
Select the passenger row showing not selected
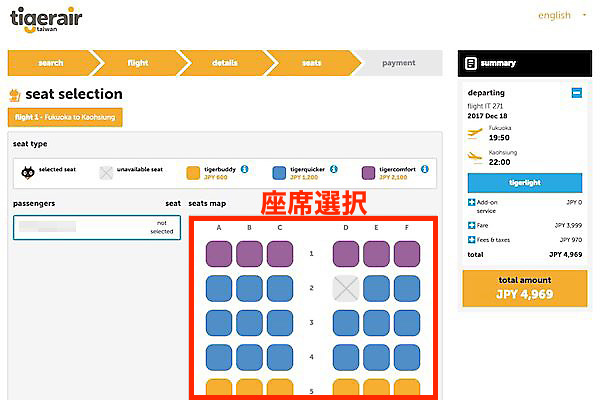click(x=97, y=227)
